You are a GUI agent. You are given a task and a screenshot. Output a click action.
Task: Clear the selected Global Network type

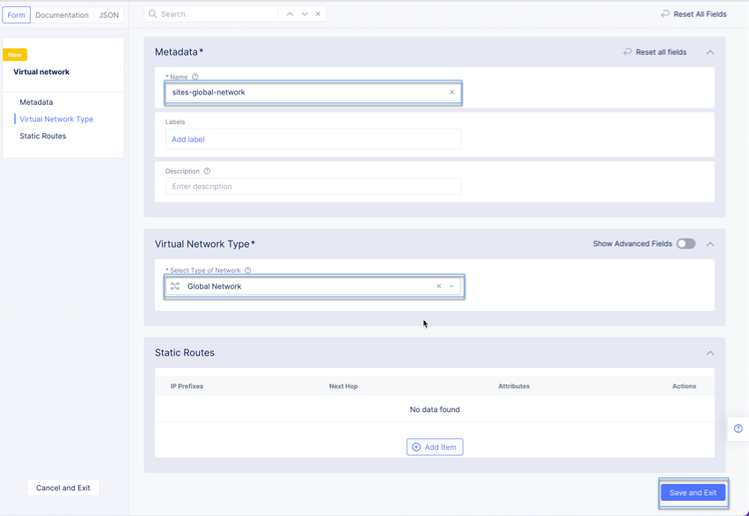(x=438, y=287)
